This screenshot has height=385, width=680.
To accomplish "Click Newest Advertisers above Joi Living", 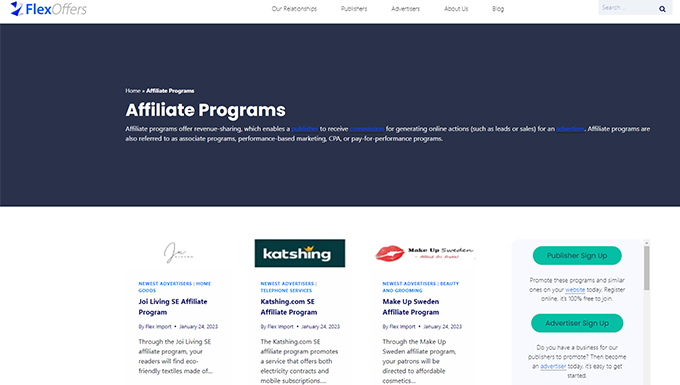I will pyautogui.click(x=165, y=284).
